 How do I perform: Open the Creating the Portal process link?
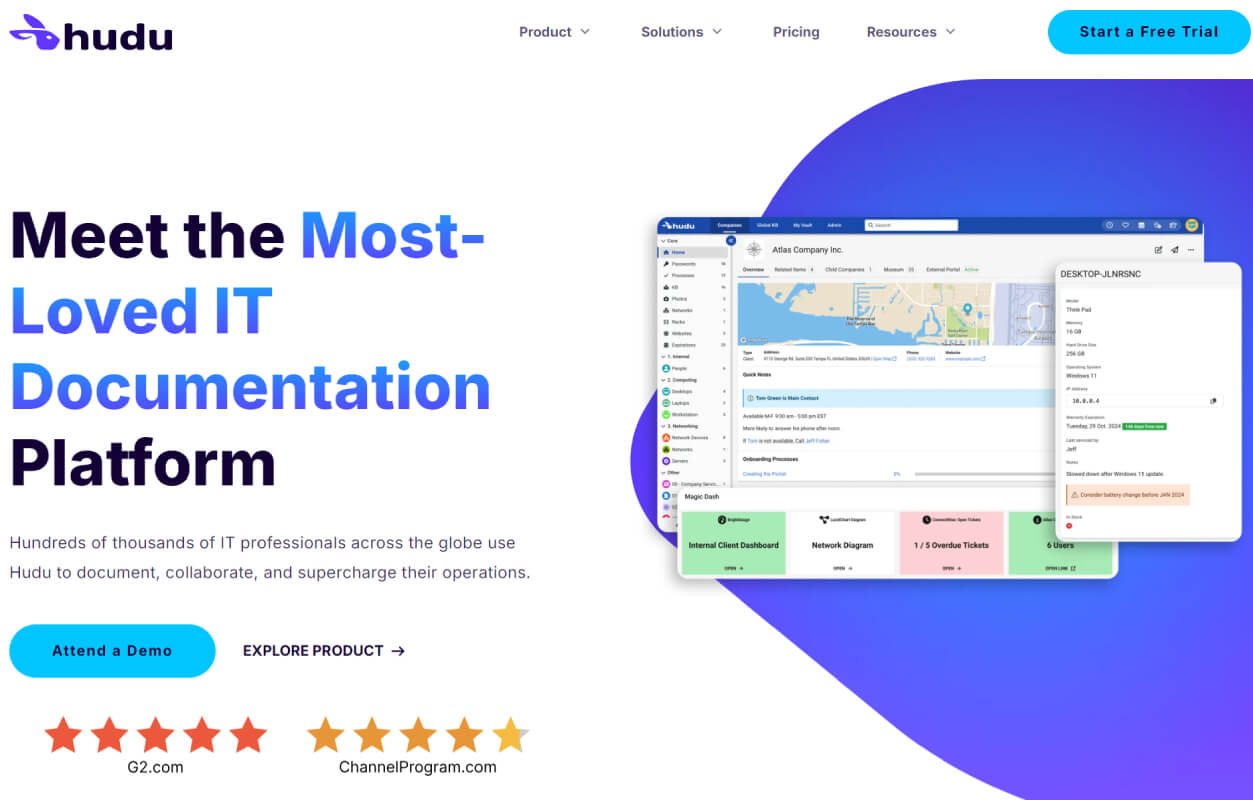(x=764, y=474)
